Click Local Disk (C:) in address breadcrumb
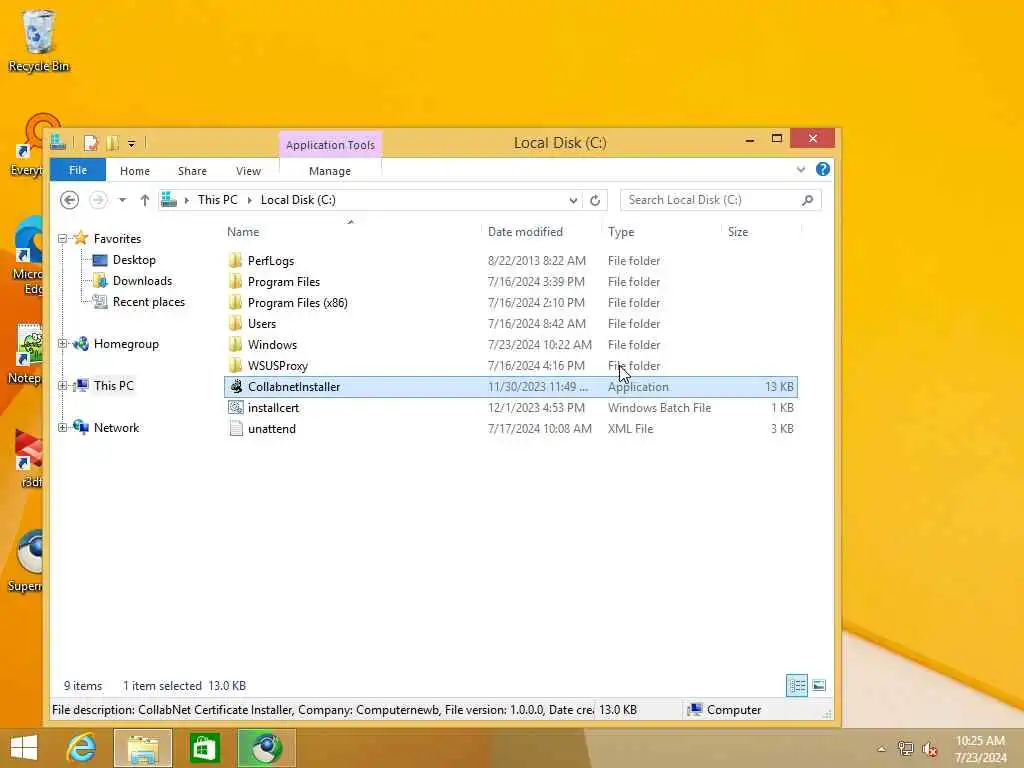The height and width of the screenshot is (768, 1024). point(298,200)
